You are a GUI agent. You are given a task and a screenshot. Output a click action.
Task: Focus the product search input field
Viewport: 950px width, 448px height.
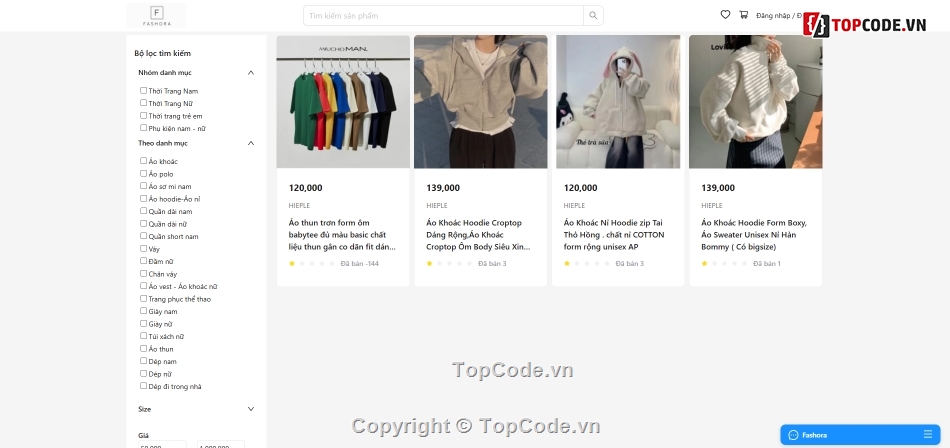[443, 16]
